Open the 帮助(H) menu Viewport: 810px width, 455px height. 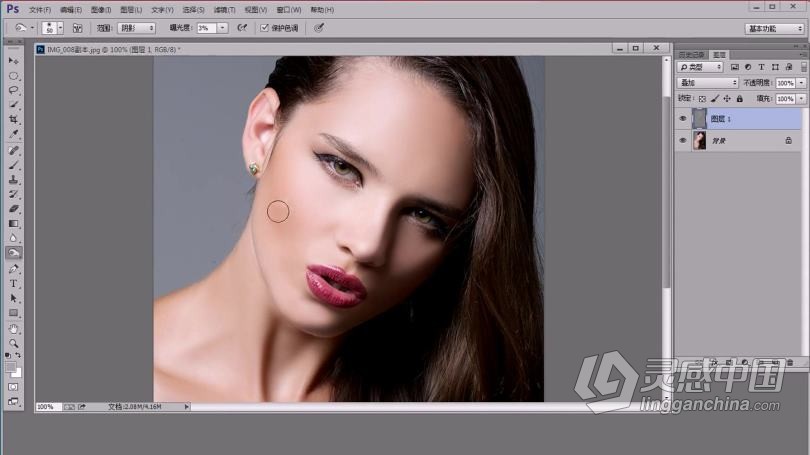click(x=322, y=10)
